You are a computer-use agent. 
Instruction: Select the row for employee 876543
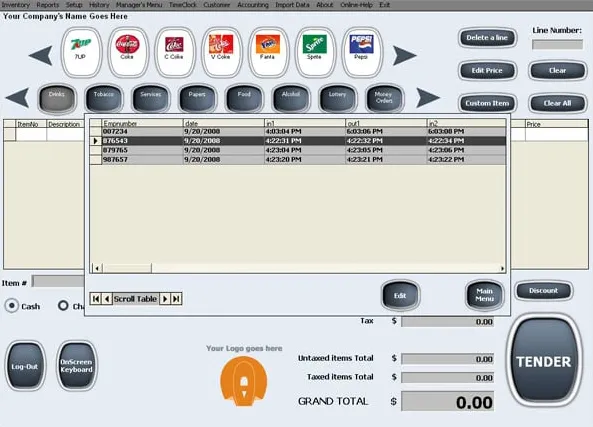[298, 141]
